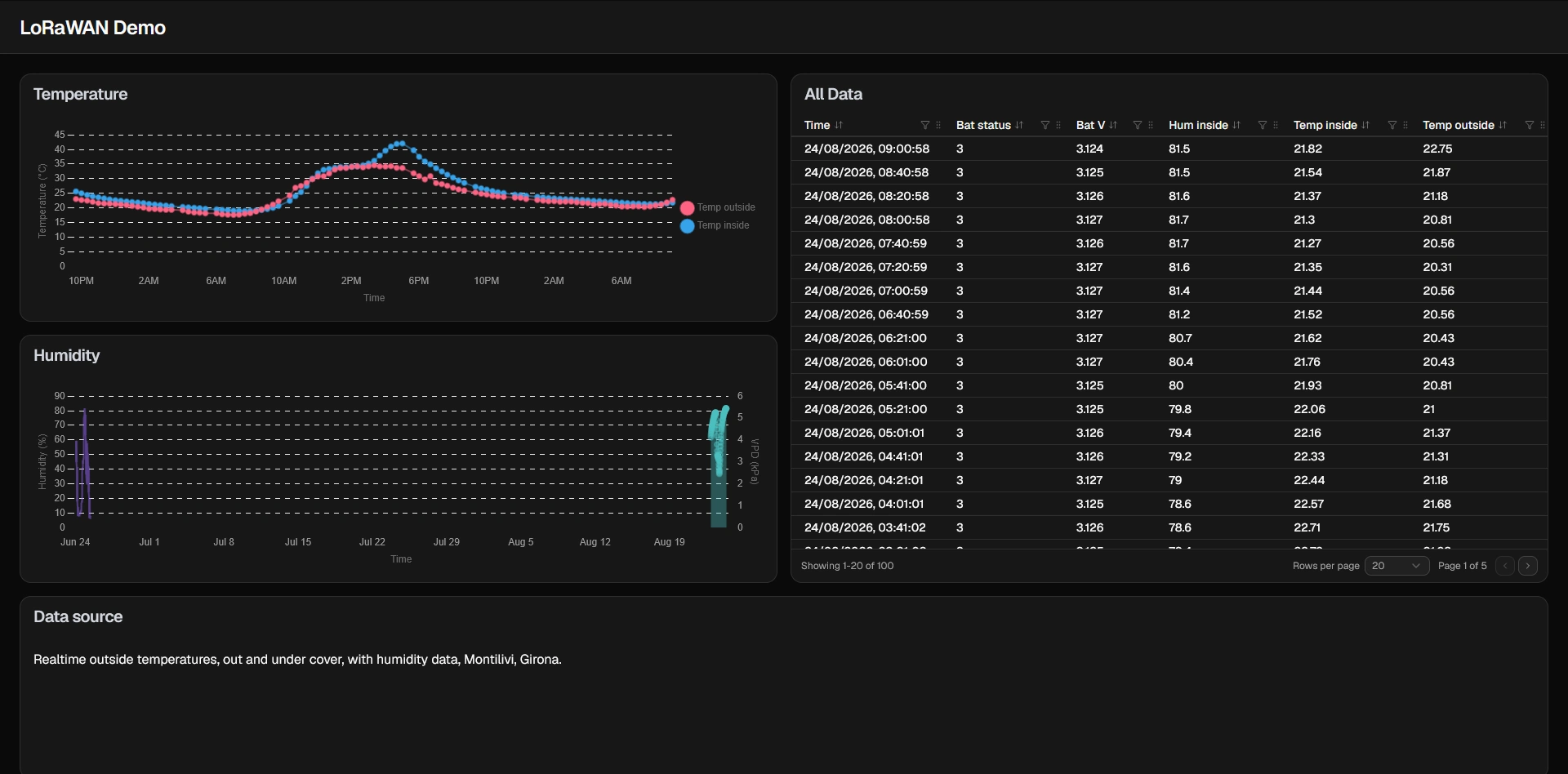Filter the Hum inside column
The height and width of the screenshot is (774, 1568).
[1263, 125]
